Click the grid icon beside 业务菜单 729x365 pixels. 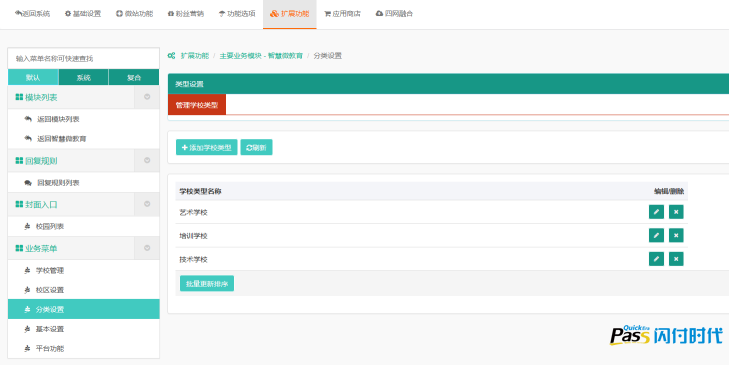point(19,248)
